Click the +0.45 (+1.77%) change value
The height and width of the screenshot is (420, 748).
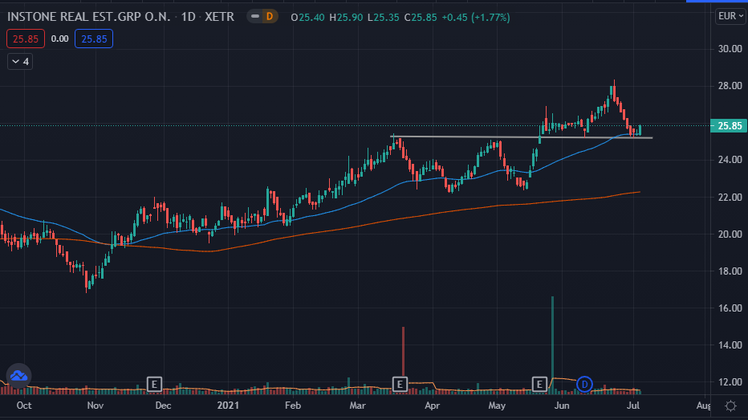tap(476, 18)
